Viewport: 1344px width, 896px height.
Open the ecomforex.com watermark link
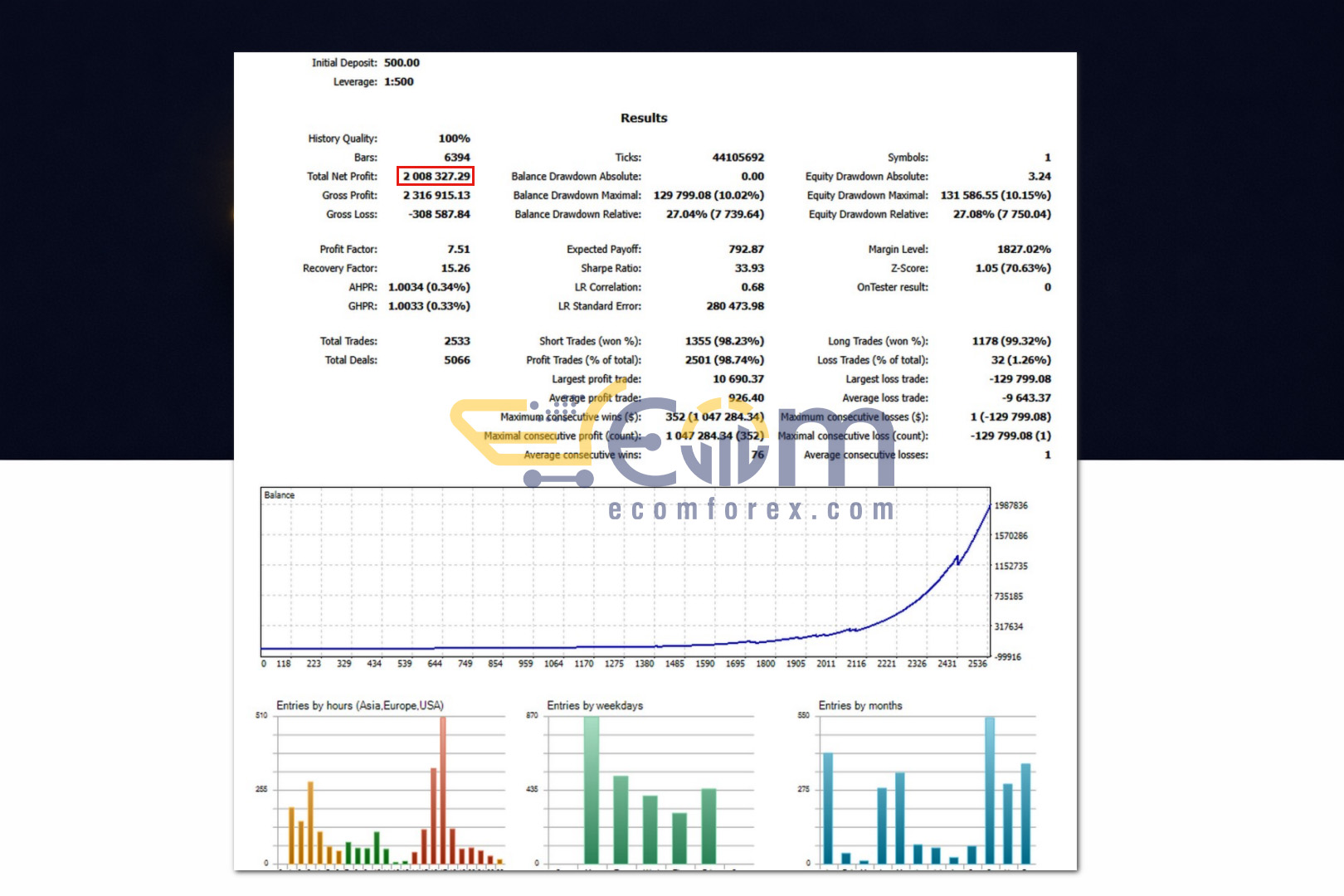752,509
